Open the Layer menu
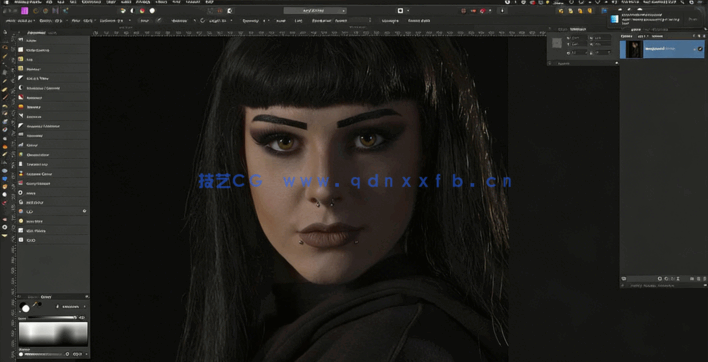The height and width of the screenshot is (362, 708). [x=111, y=2]
